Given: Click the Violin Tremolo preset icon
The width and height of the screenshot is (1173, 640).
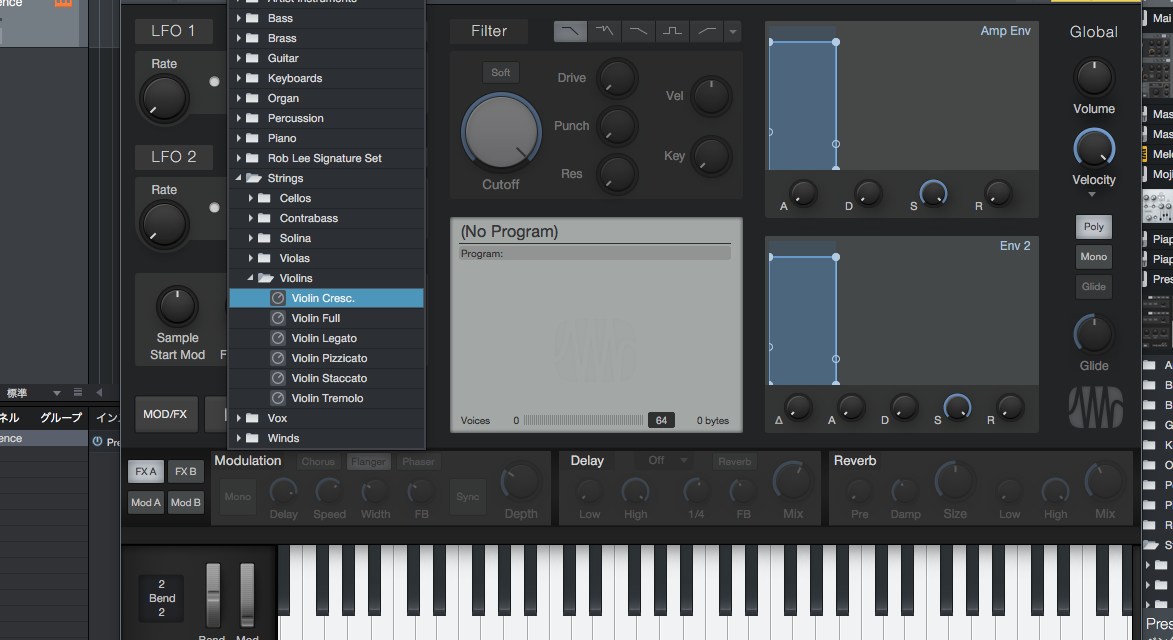Looking at the screenshot, I should click(x=278, y=398).
